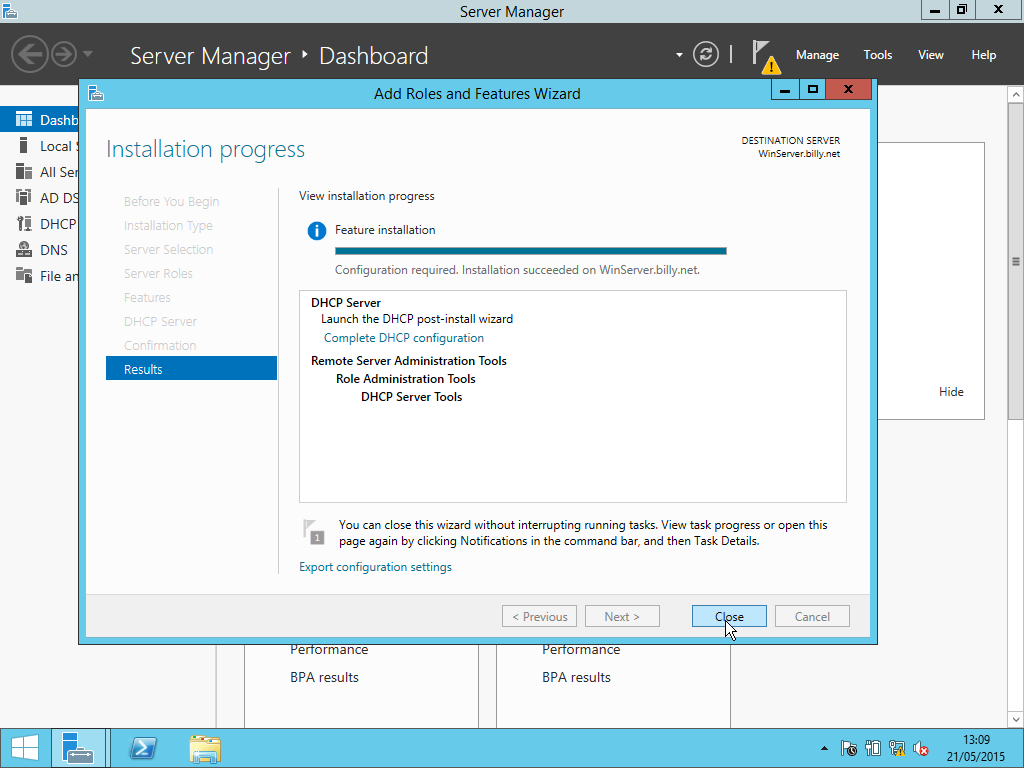Open the navigation history dropdown arrow
Image resolution: width=1024 pixels, height=768 pixels.
tap(88, 54)
